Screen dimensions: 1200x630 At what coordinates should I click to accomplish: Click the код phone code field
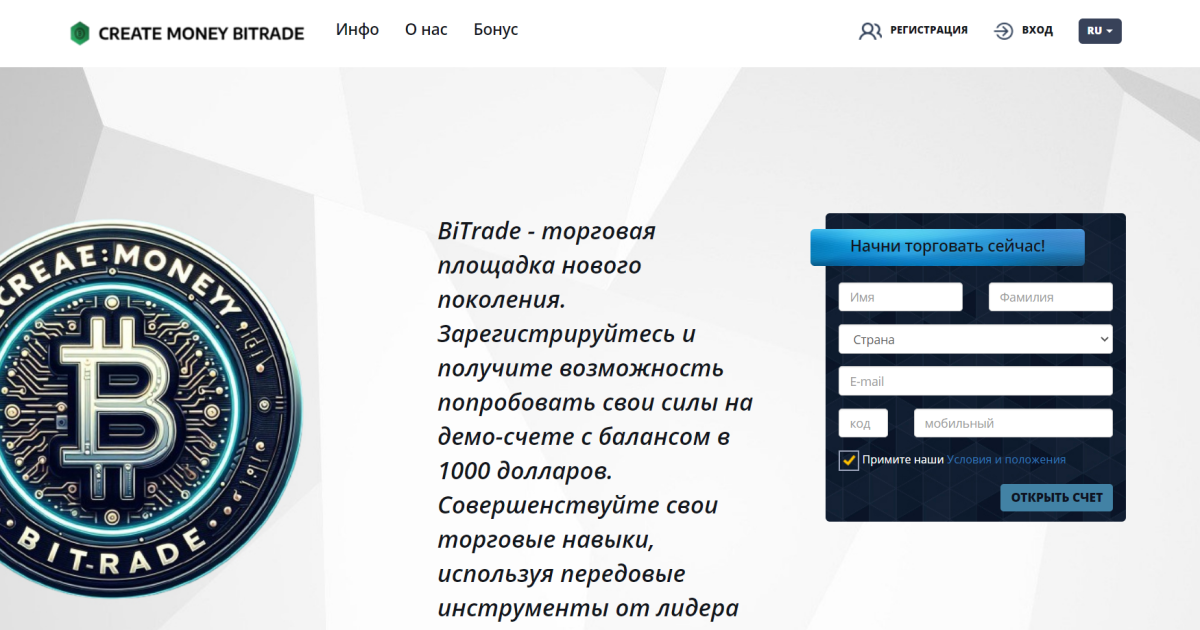[x=863, y=423]
